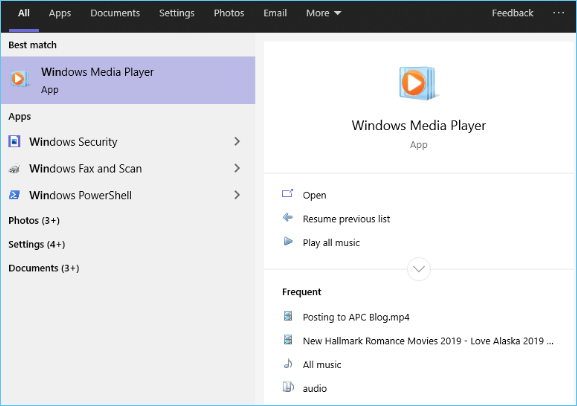The height and width of the screenshot is (406, 577).
Task: Click the Windows Fax and Scan icon
Action: pyautogui.click(x=14, y=169)
